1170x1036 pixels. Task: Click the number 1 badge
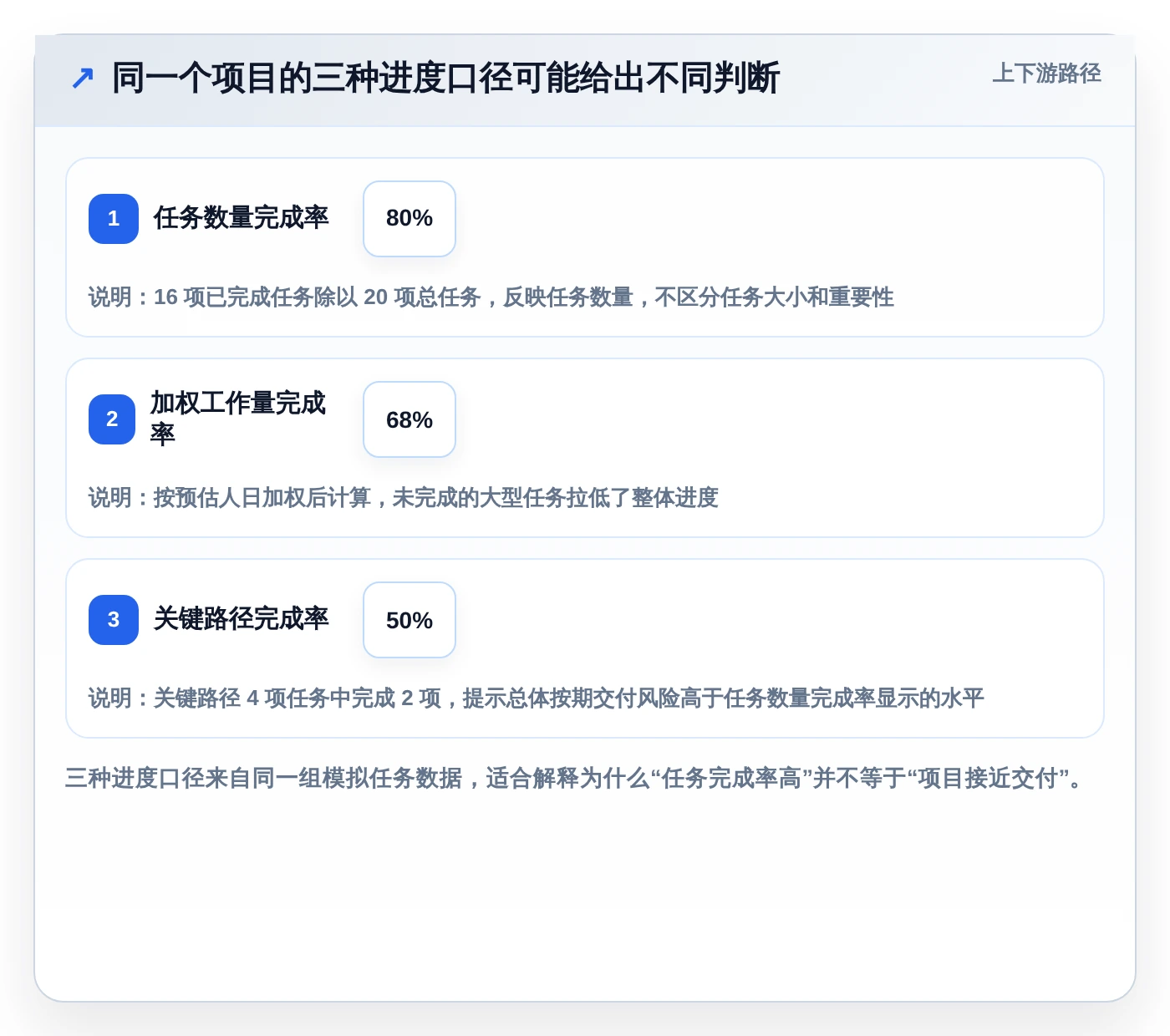point(114,219)
